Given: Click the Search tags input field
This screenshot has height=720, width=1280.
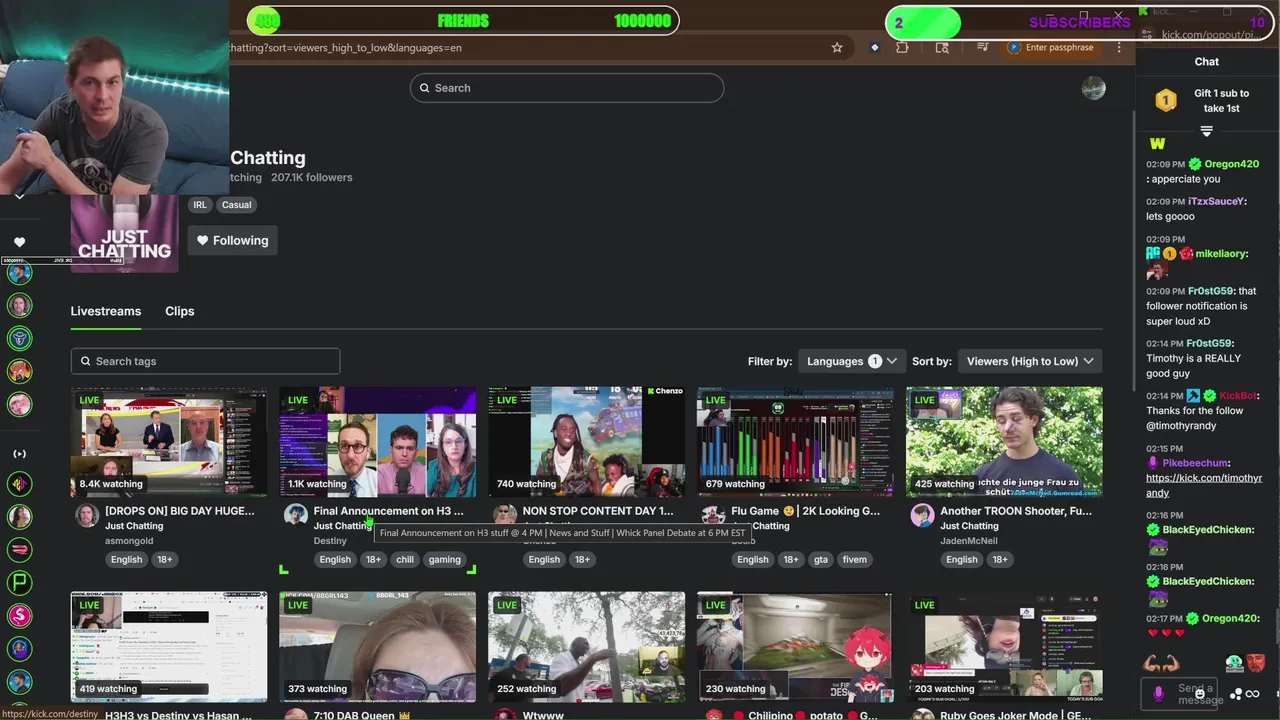Looking at the screenshot, I should (x=205, y=361).
